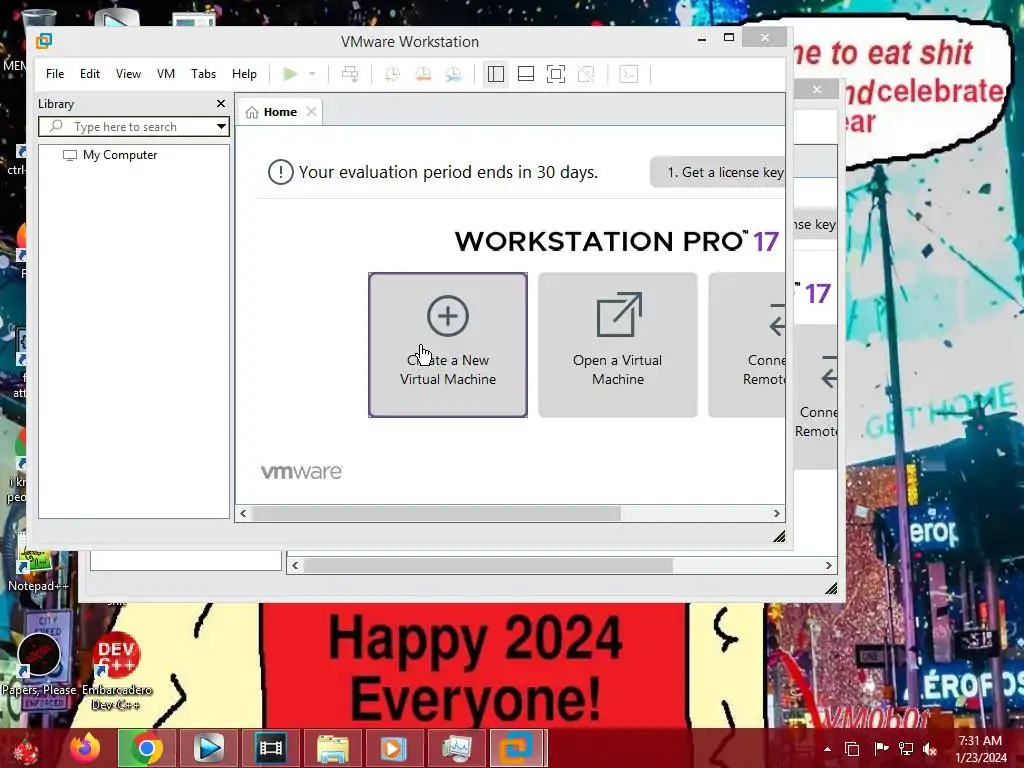Click the horizontal scrollbar thumb in front window
This screenshot has width=1024, height=768.
click(x=436, y=513)
